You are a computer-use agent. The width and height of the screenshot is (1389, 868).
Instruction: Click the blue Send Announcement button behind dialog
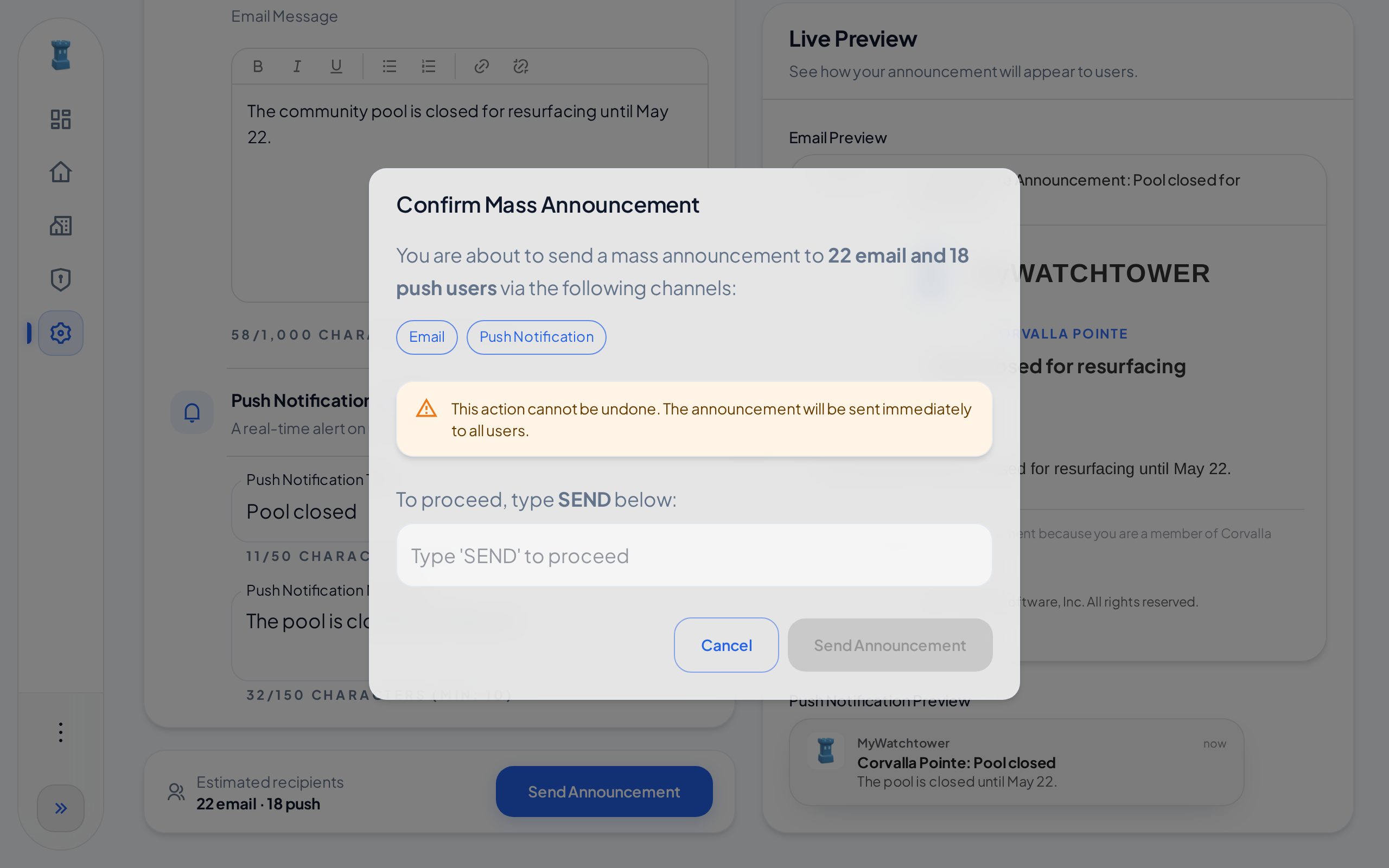click(604, 792)
